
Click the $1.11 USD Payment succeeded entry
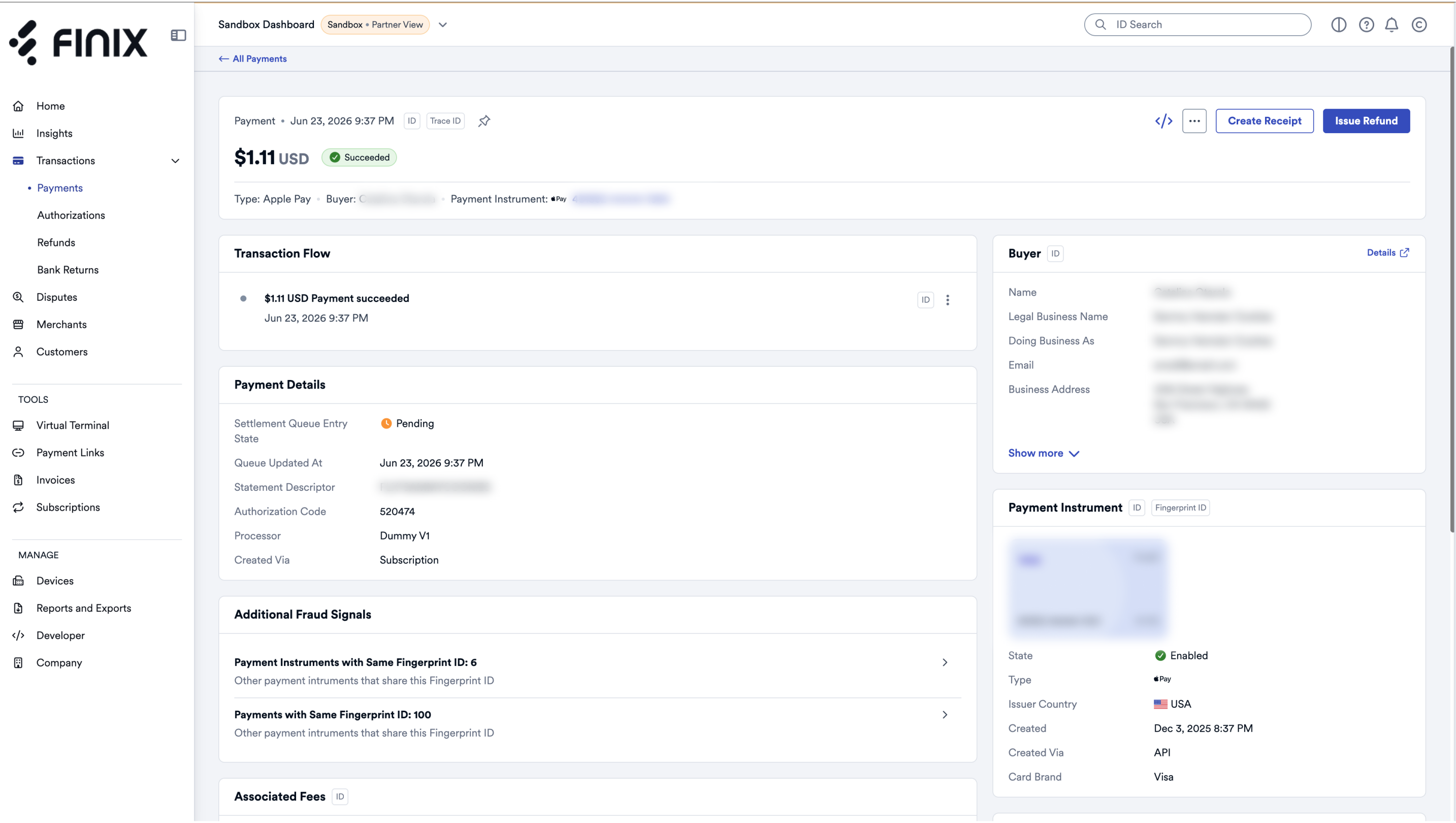pyautogui.click(x=336, y=298)
